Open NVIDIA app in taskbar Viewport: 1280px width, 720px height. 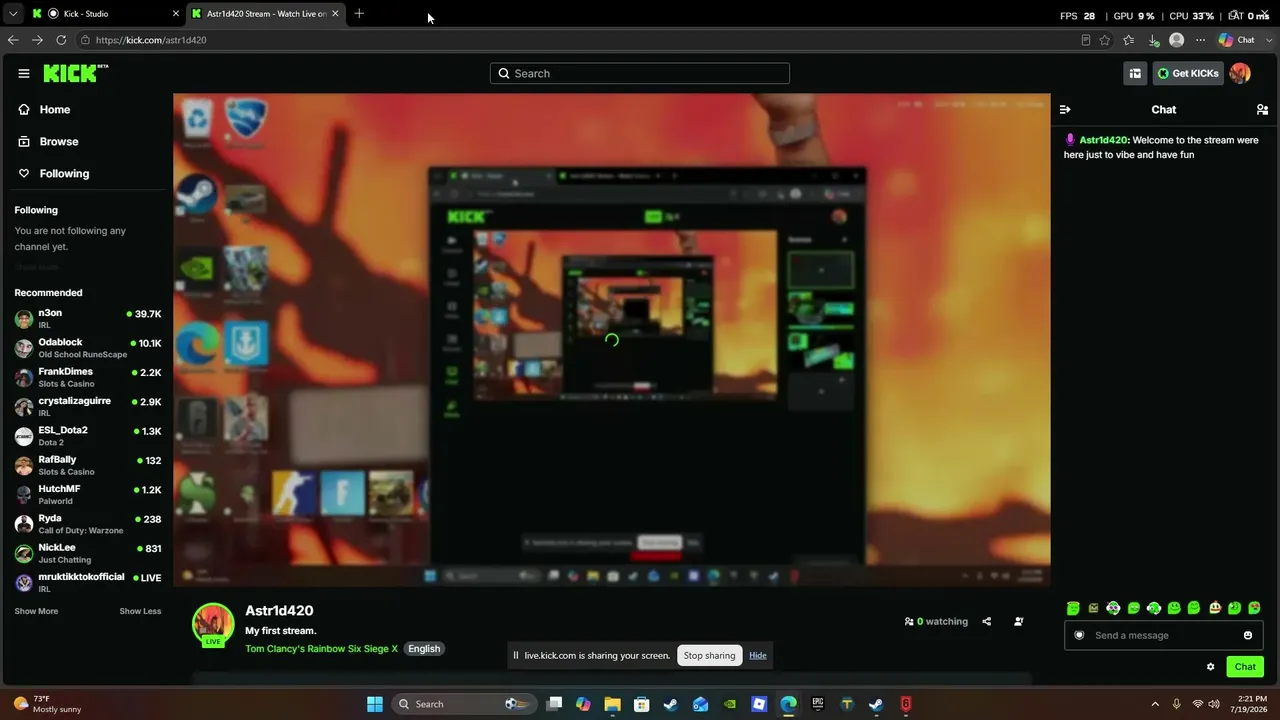(730, 704)
